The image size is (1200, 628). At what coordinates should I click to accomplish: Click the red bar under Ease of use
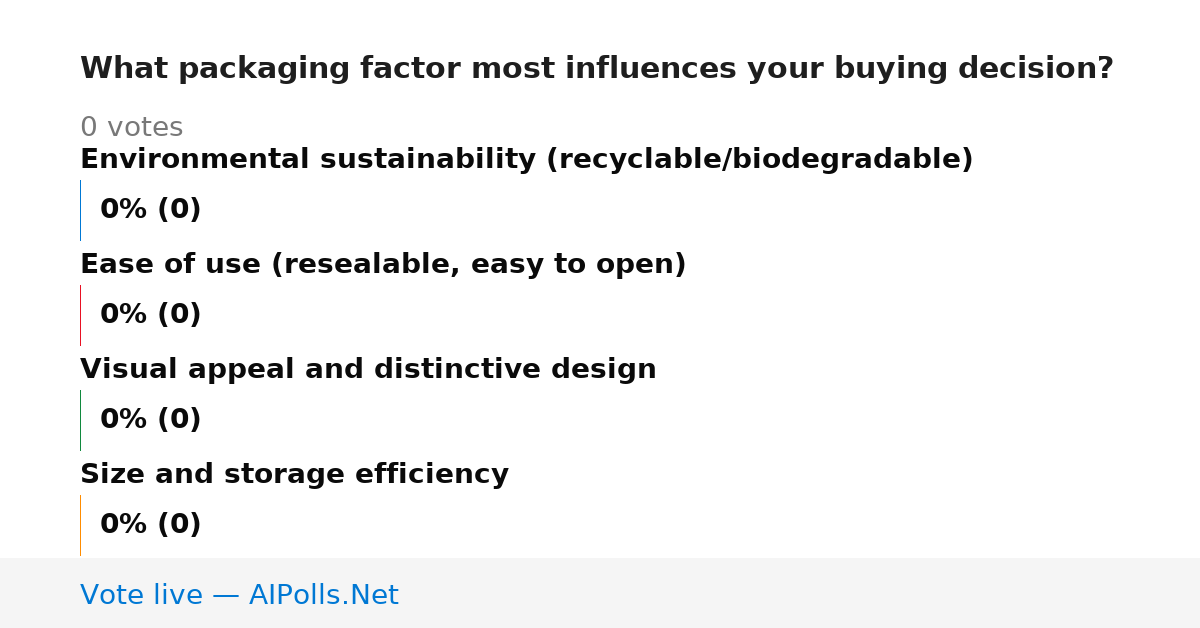click(x=80, y=315)
